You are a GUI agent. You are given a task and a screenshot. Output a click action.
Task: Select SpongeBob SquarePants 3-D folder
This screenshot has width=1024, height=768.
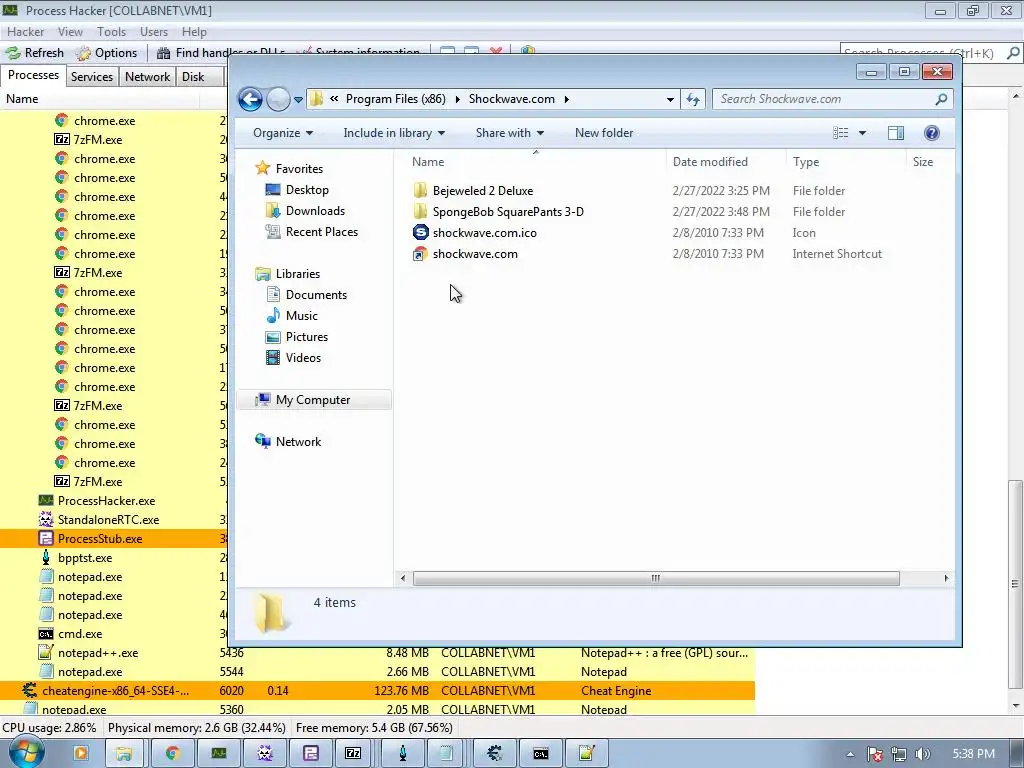pos(508,212)
